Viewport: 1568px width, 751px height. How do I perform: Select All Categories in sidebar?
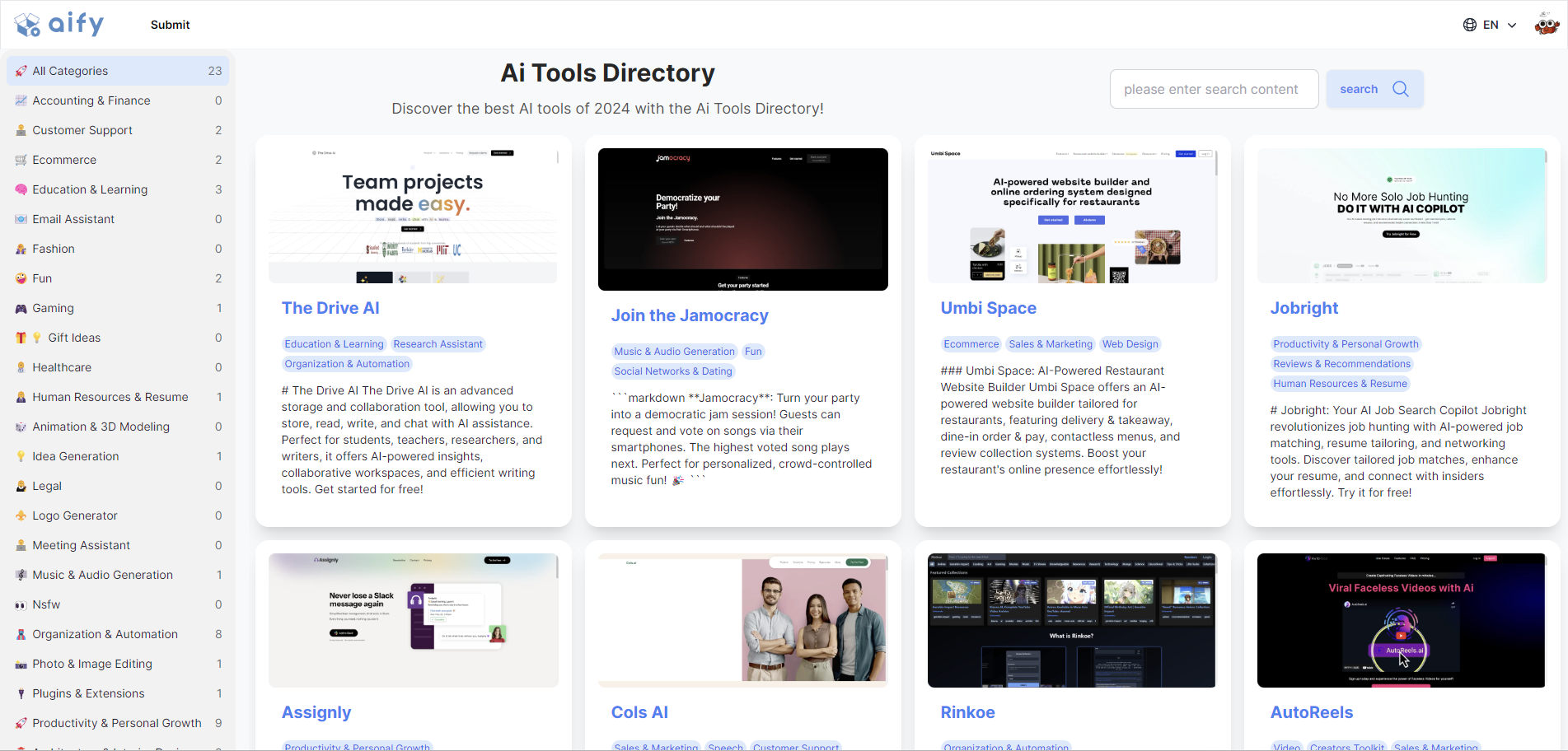(118, 71)
